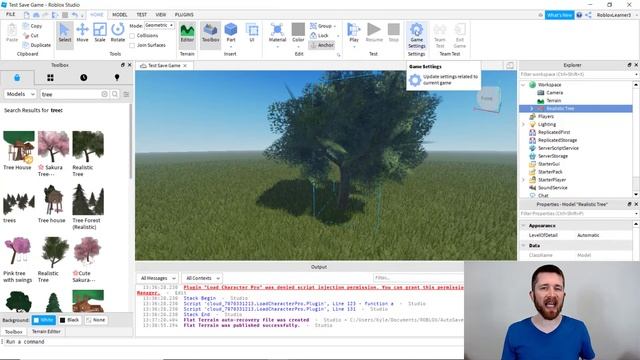Open the FILE menu

pos(10,14)
